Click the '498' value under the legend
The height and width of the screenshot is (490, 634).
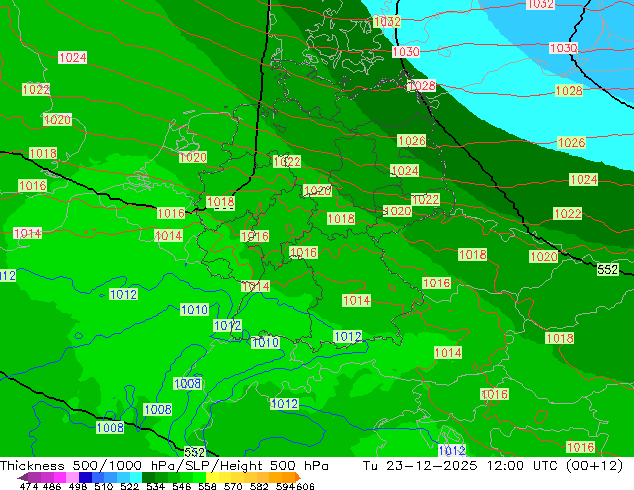(78, 486)
